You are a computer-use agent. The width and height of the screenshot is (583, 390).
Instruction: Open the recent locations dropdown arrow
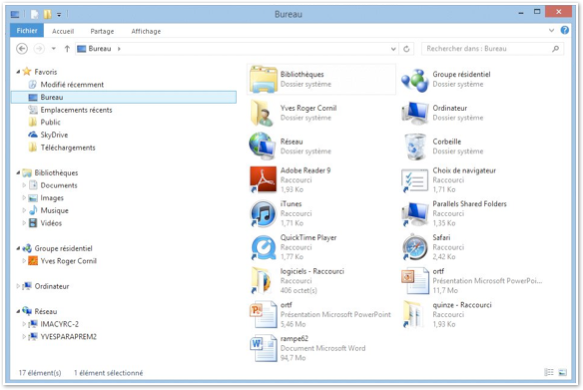click(54, 49)
